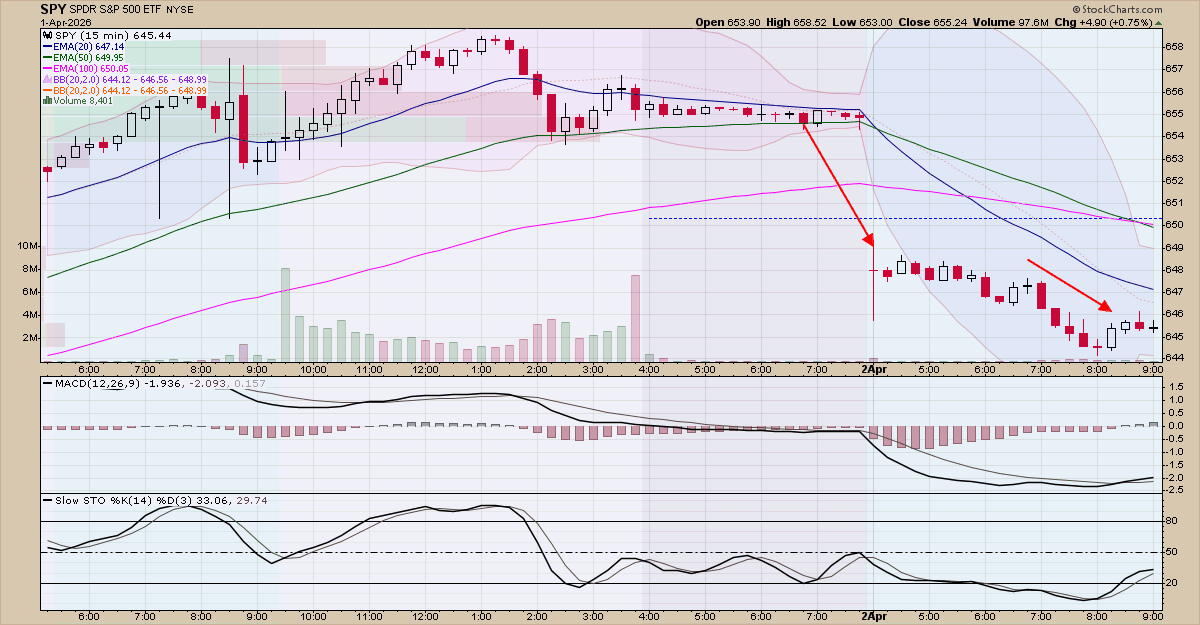Screen dimensions: 1200x625
Task: Click the 656 price axis label
Action: [1175, 91]
